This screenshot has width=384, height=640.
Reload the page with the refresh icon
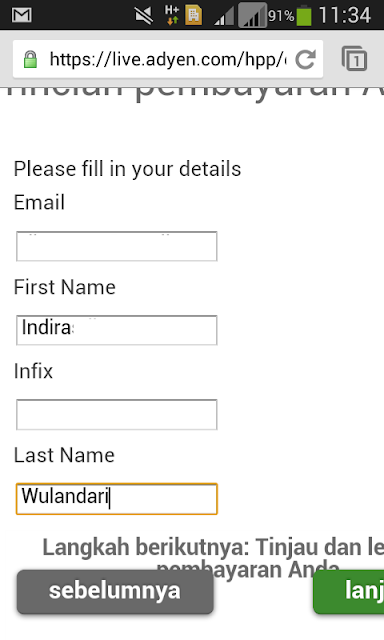click(305, 60)
